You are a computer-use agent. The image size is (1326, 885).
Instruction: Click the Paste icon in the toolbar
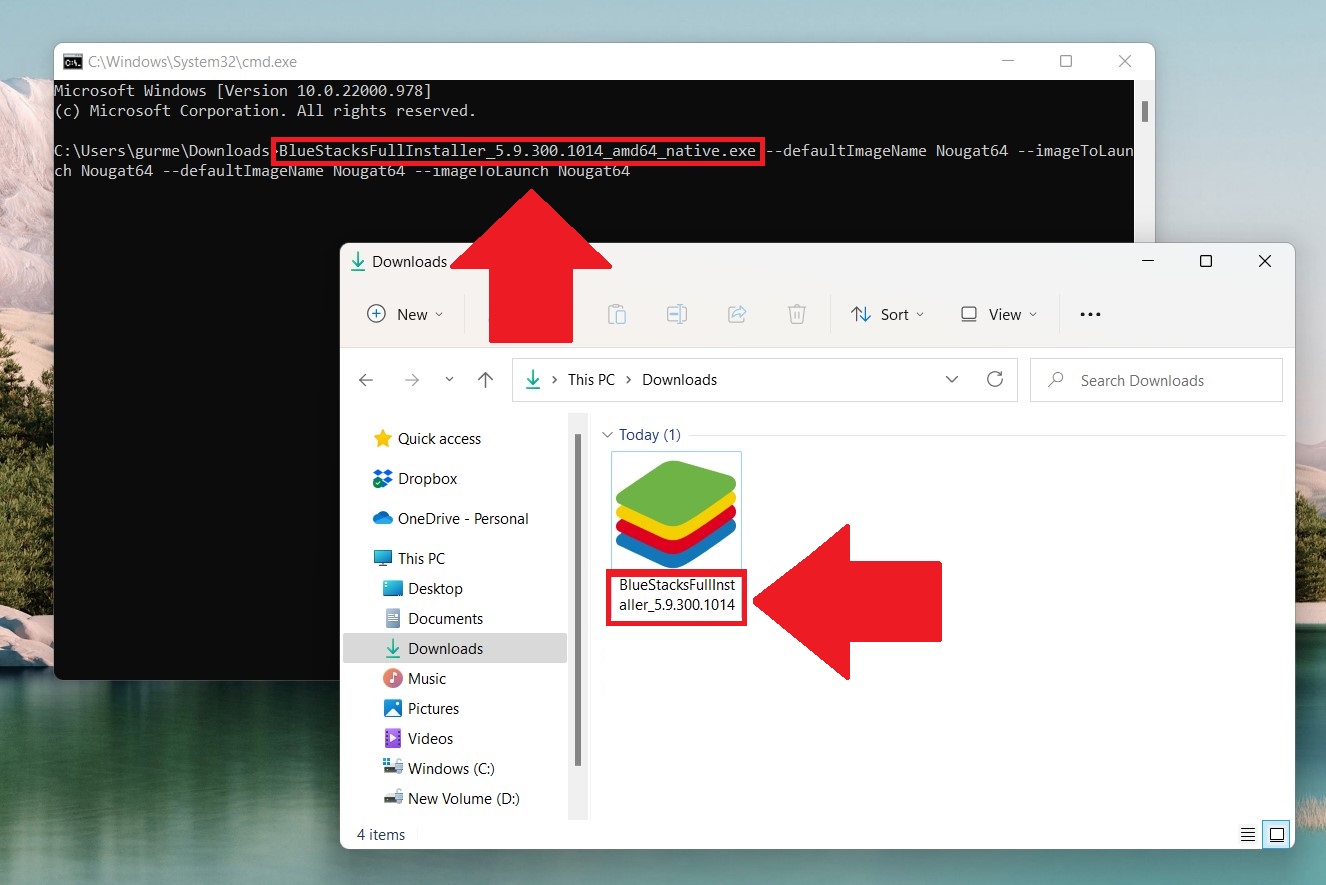(x=616, y=314)
